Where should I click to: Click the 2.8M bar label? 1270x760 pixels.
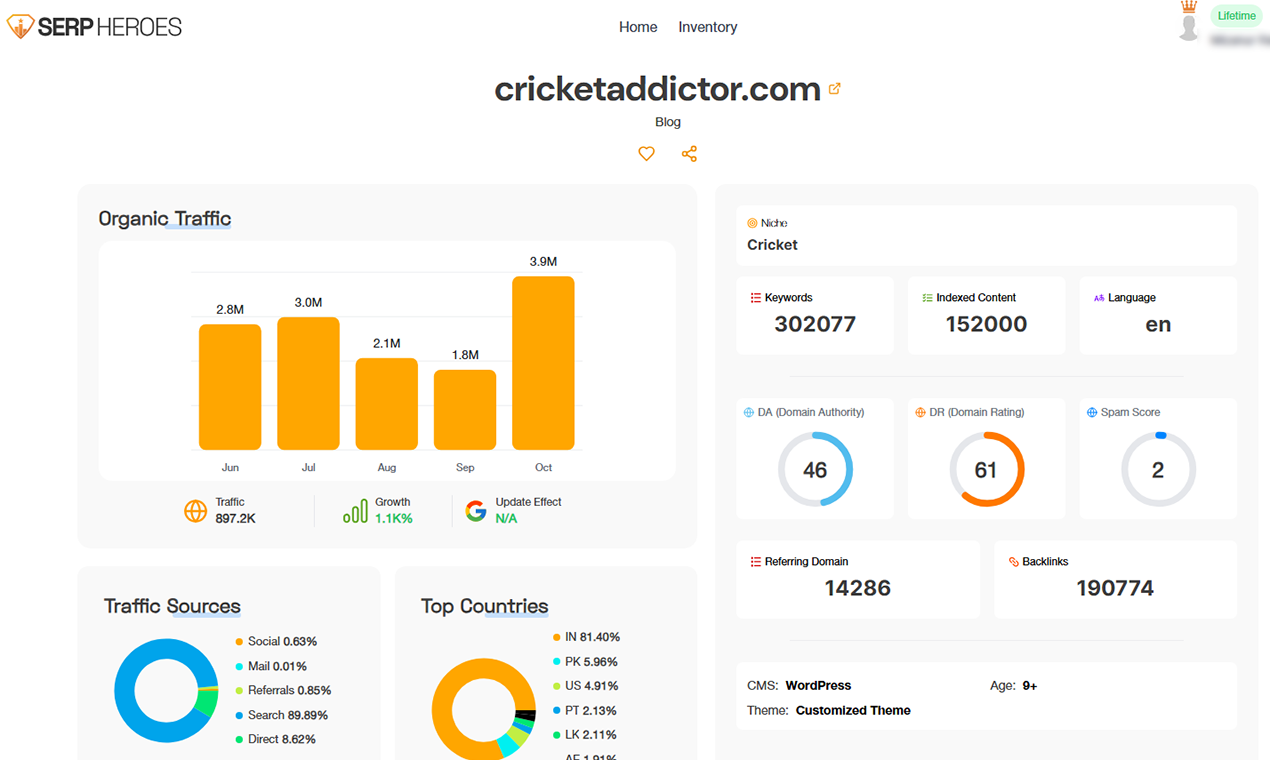click(230, 310)
